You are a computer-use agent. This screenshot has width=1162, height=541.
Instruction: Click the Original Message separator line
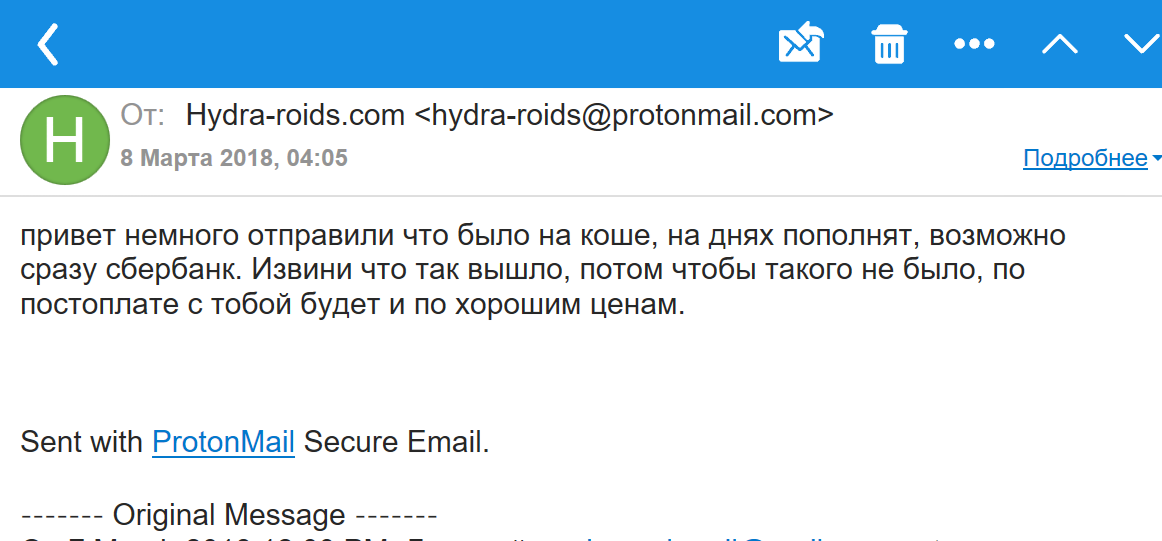(x=229, y=515)
